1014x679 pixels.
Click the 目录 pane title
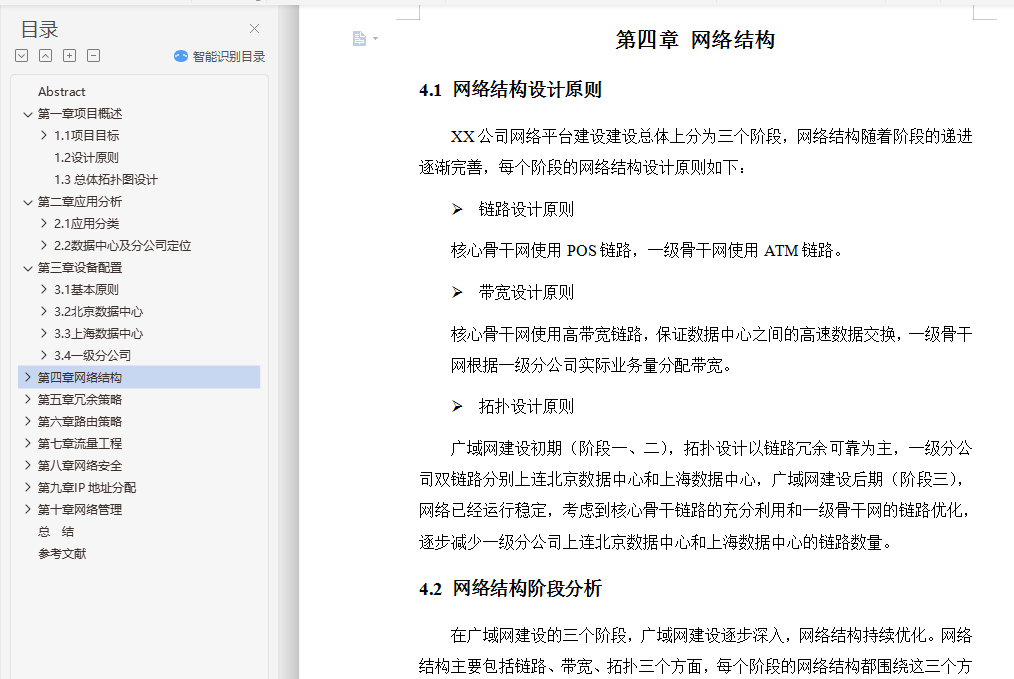39,29
